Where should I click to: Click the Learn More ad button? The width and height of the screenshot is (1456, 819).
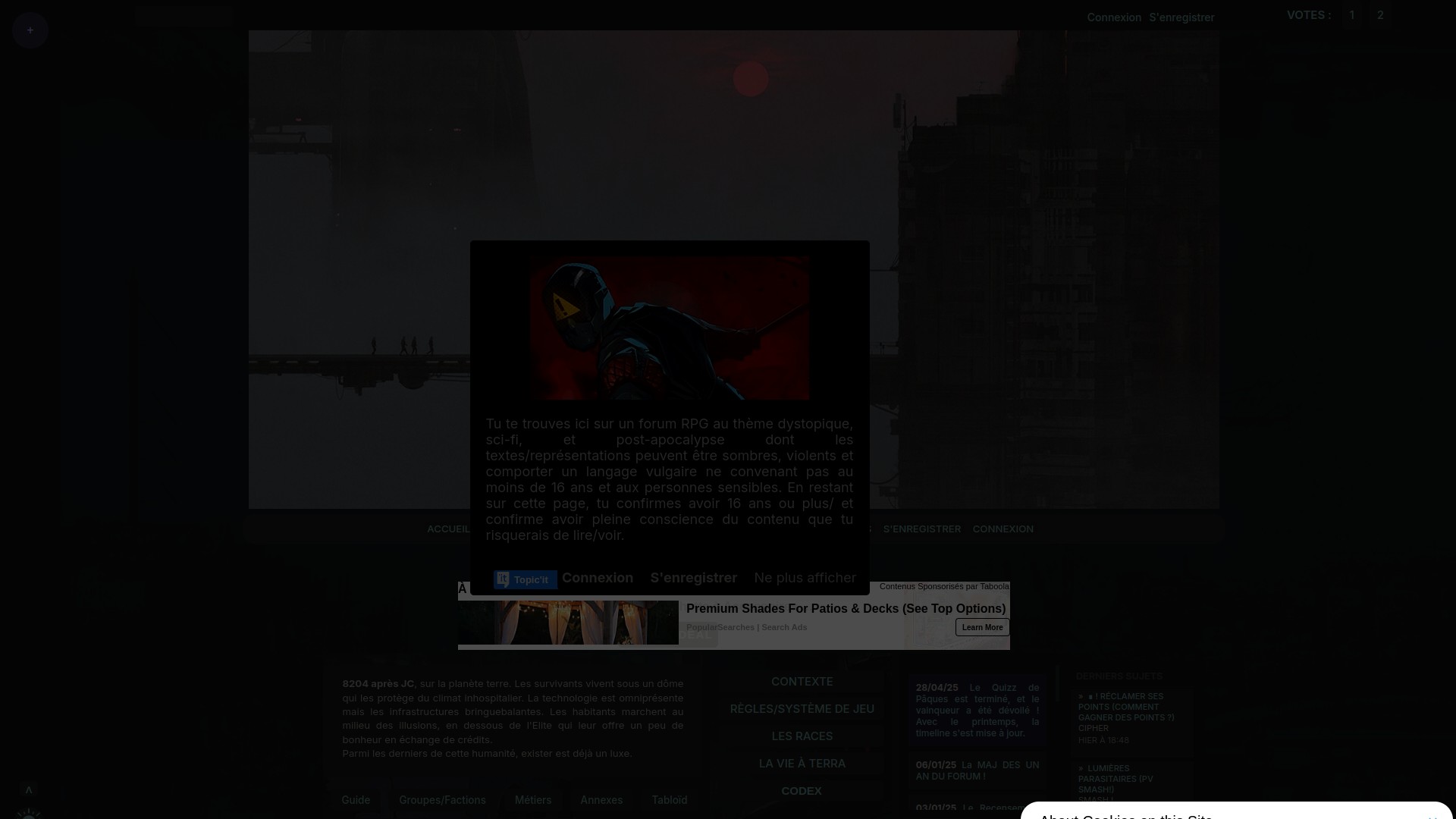982,627
